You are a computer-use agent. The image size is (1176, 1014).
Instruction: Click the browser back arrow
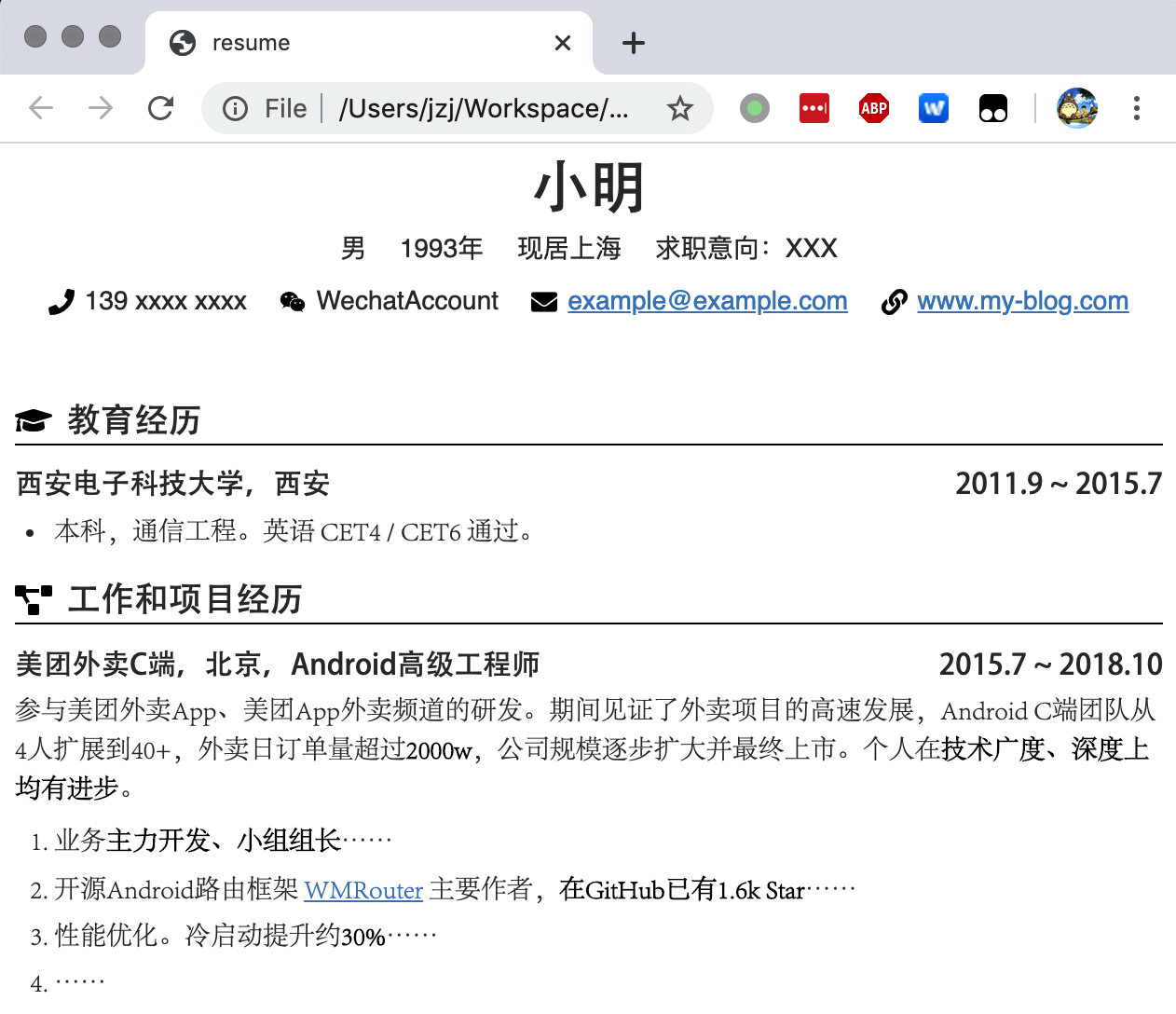coord(41,108)
